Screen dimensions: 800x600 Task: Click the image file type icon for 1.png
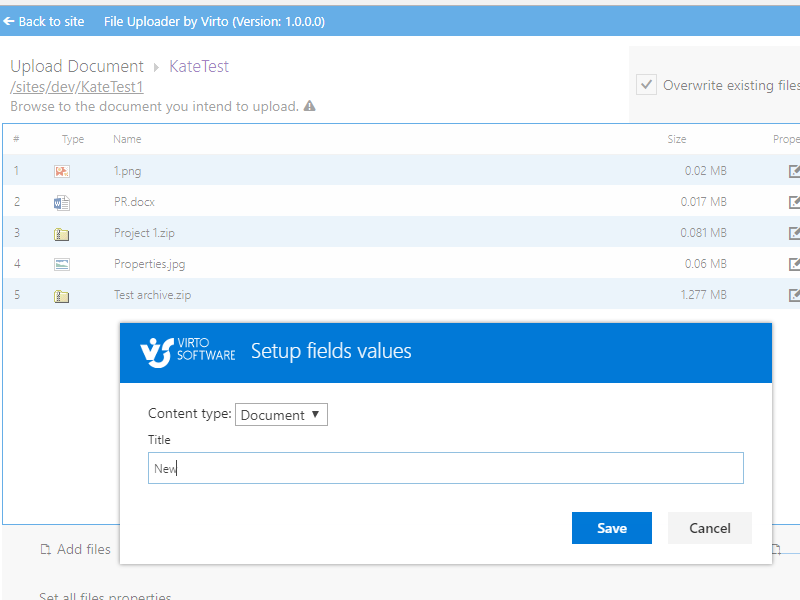coord(62,171)
